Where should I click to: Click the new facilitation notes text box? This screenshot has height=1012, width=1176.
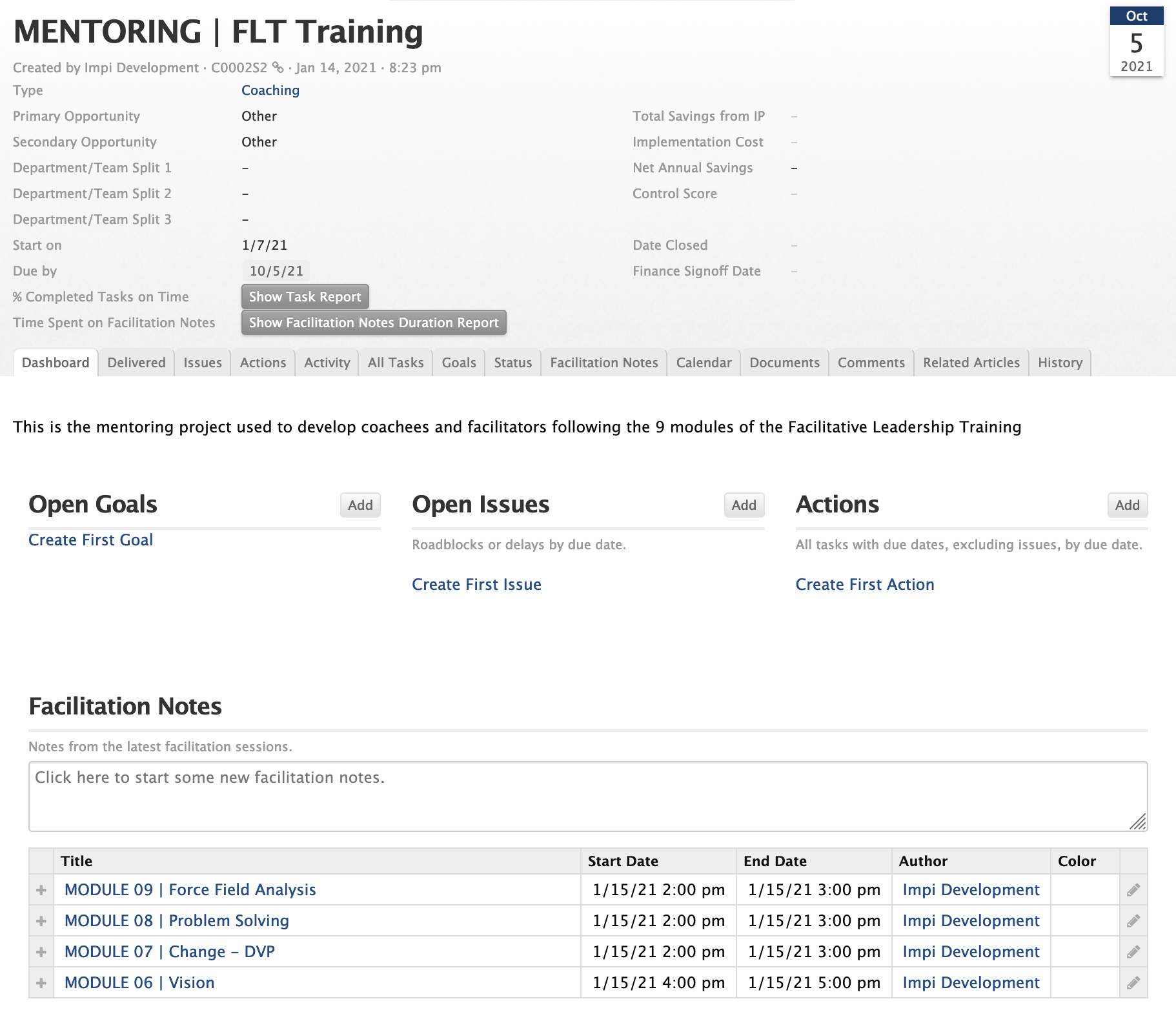[x=587, y=796]
